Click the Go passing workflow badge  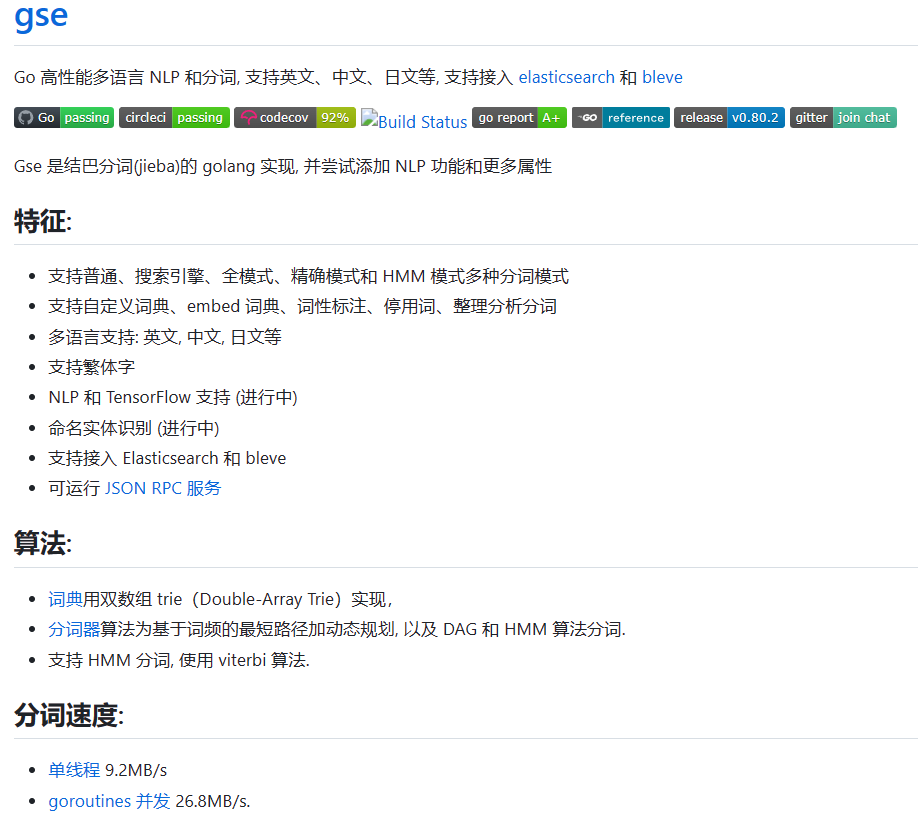pyautogui.click(x=64, y=118)
